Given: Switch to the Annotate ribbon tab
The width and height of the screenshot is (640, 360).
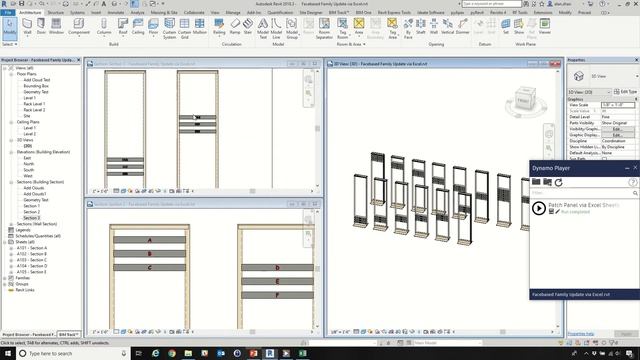Looking at the screenshot, I should pos(116,13).
